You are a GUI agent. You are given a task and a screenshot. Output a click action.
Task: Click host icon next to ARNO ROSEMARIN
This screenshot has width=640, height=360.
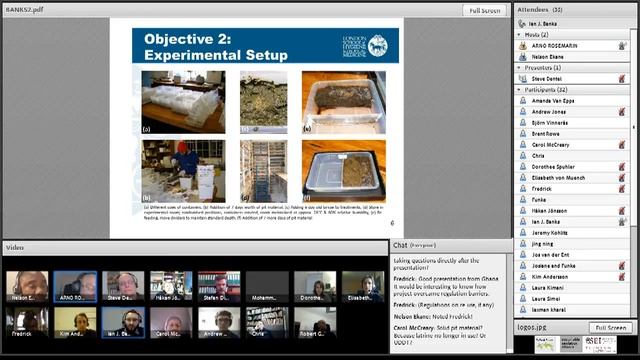523,46
